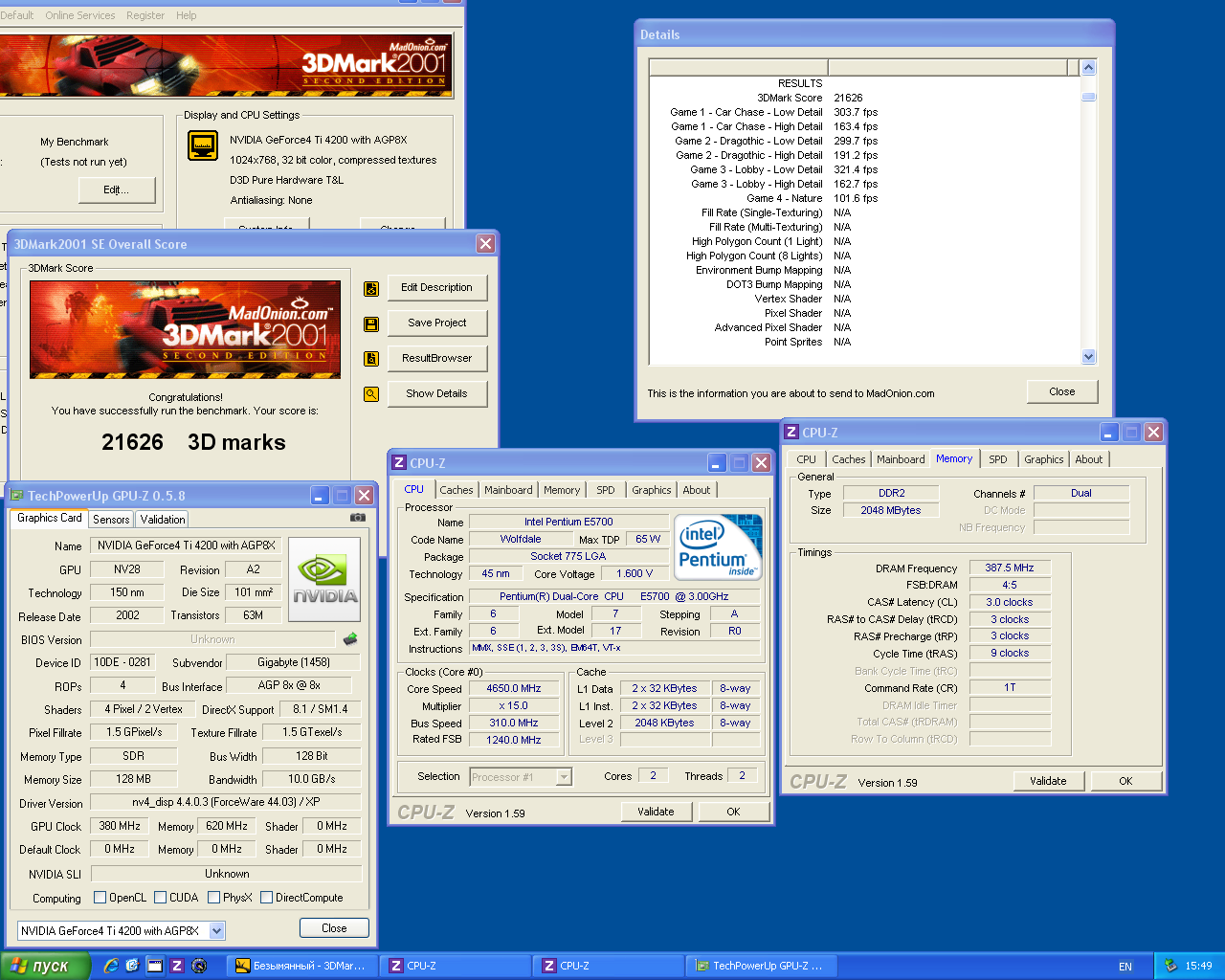Switch to the GPU-Z Validation tab
The height and width of the screenshot is (980, 1225).
point(163,520)
